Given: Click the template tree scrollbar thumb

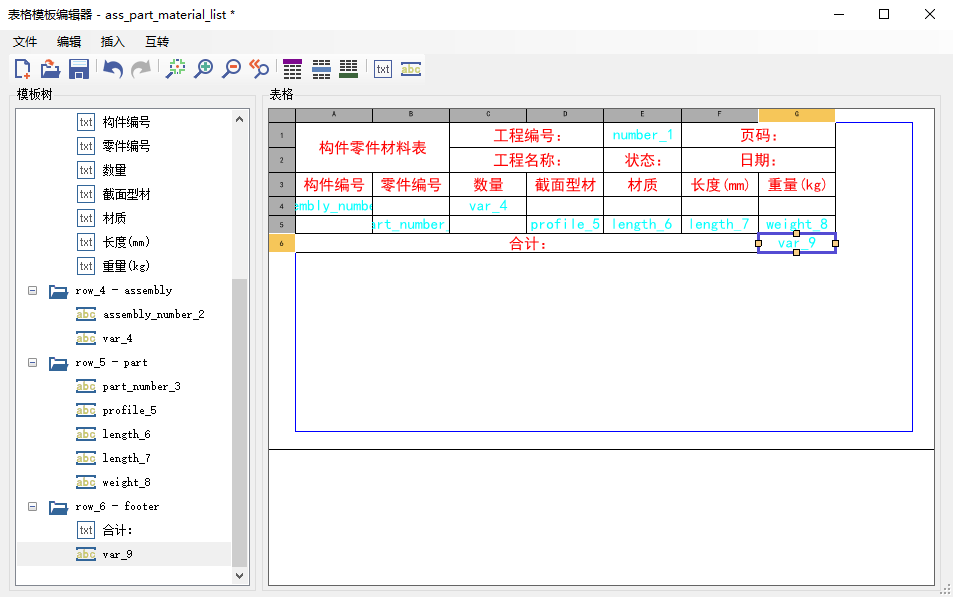Looking at the screenshot, I should point(239,423).
